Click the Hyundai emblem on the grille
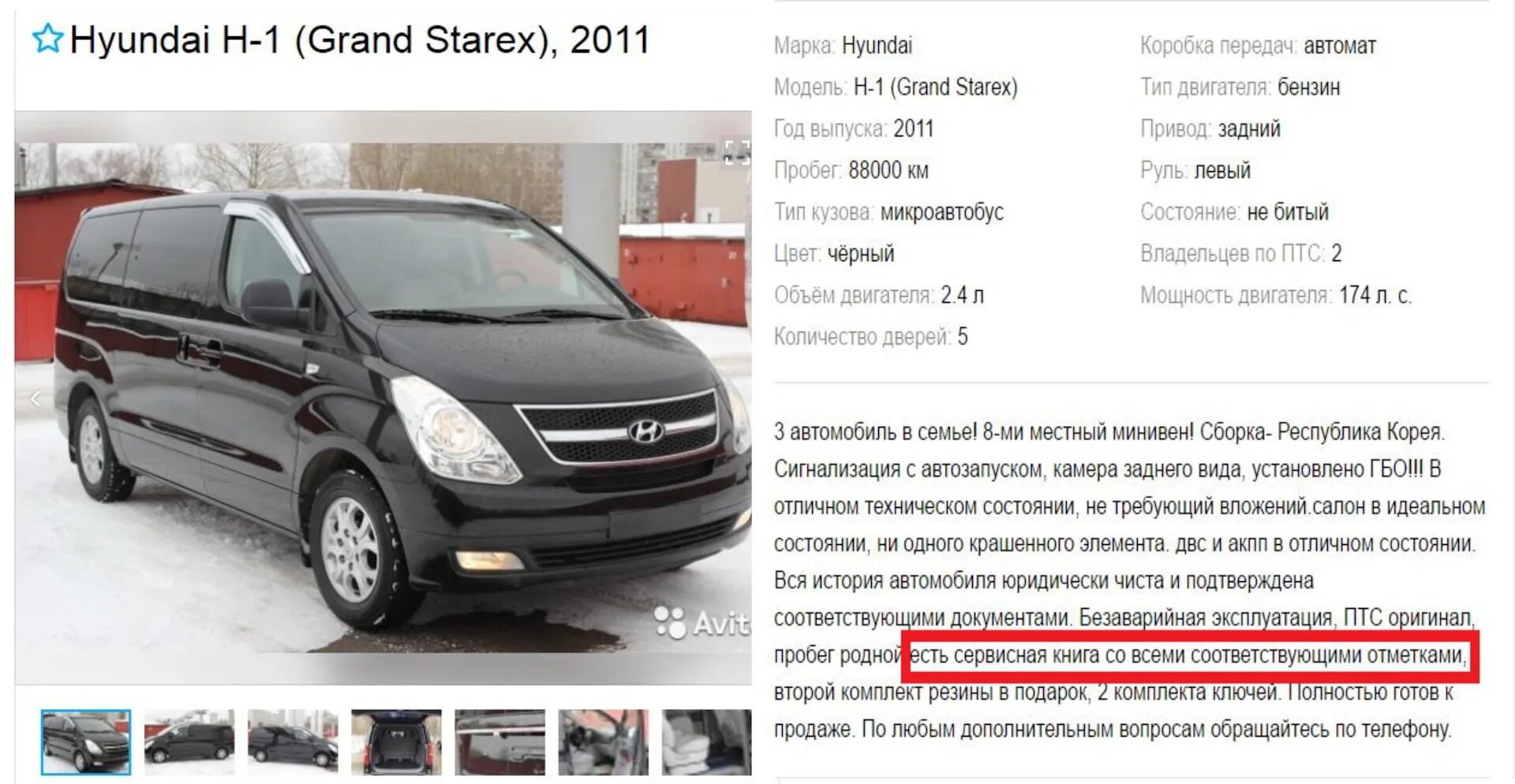The image size is (1515, 784). [645, 431]
